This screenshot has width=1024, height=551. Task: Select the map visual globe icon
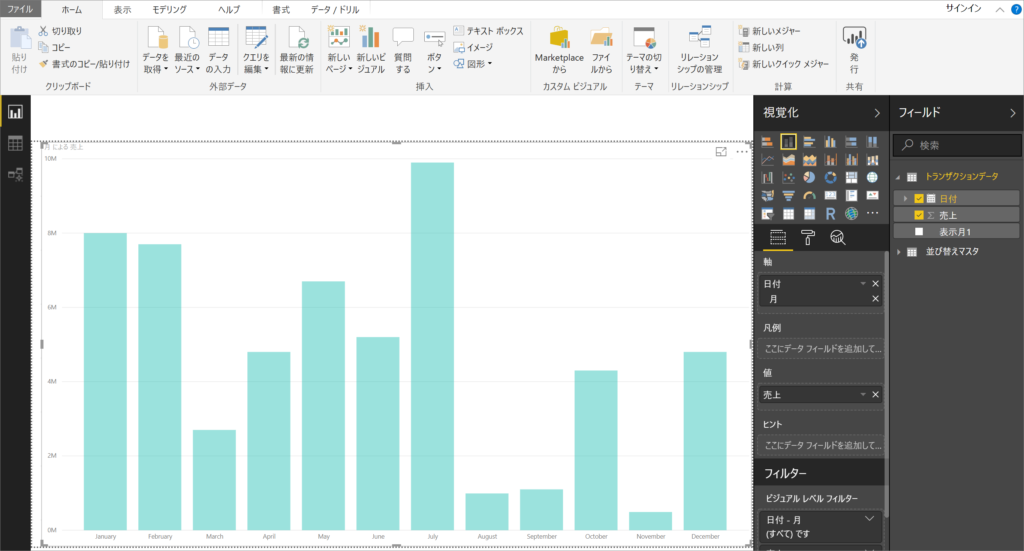tap(872, 178)
